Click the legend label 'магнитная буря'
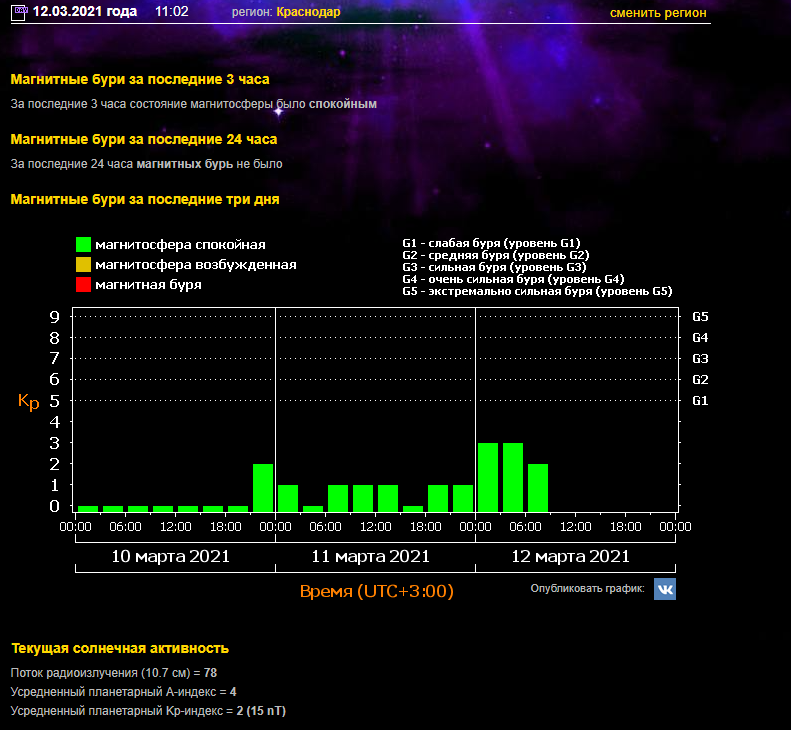791x730 pixels. point(148,285)
